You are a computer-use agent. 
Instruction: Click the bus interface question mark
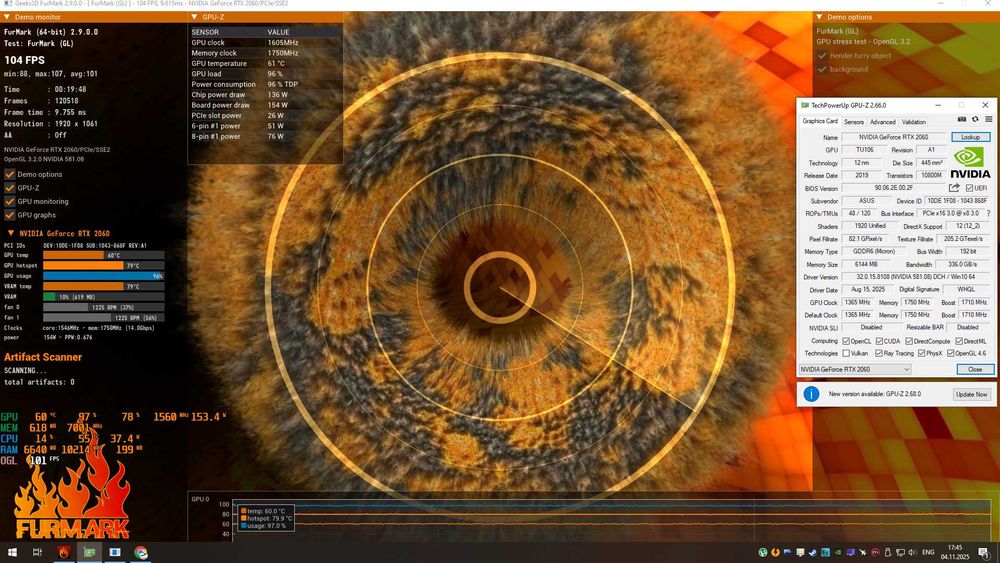[988, 214]
